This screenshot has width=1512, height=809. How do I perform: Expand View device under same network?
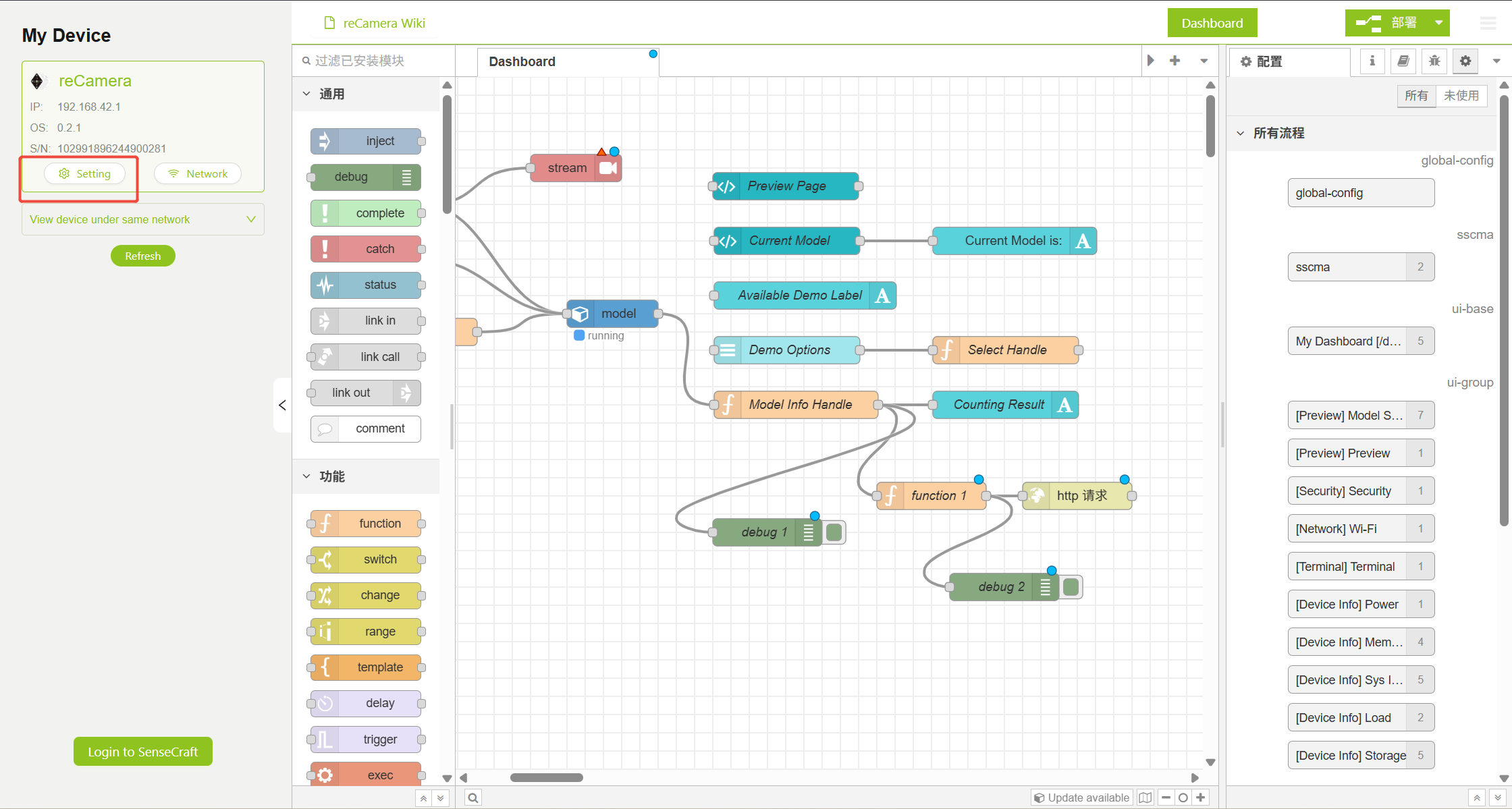(142, 219)
